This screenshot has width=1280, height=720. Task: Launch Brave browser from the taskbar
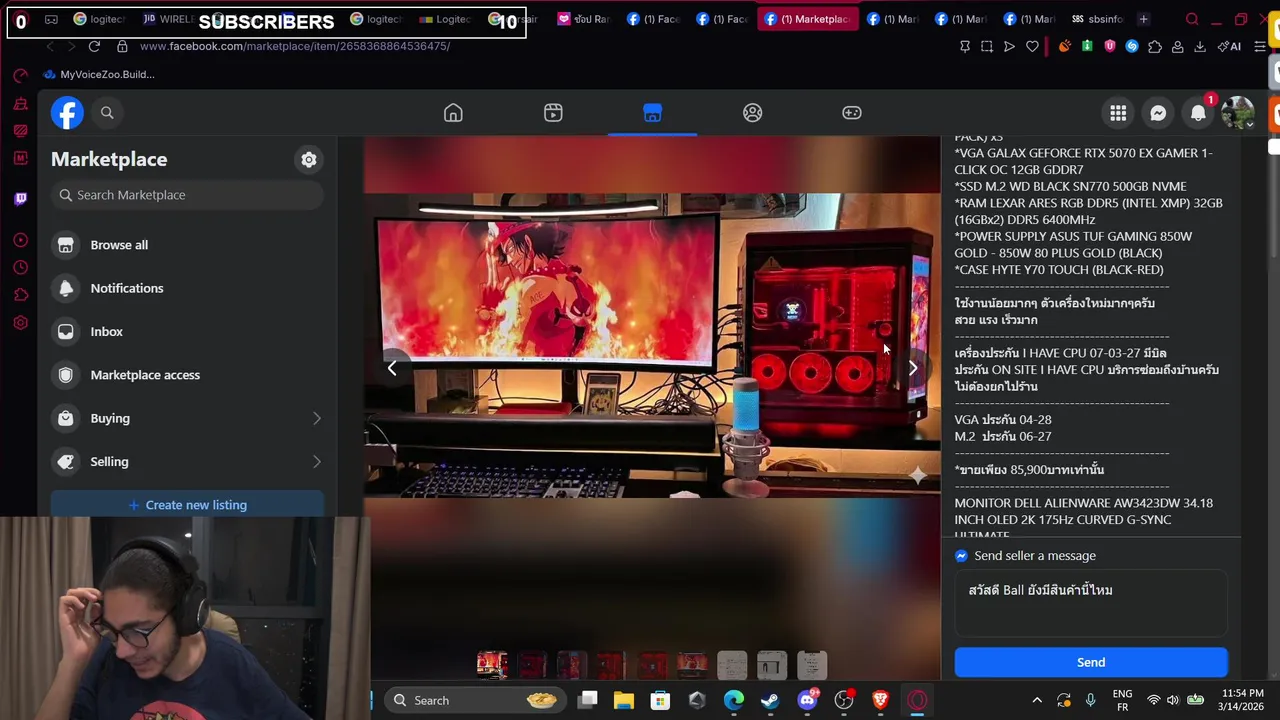point(880,700)
